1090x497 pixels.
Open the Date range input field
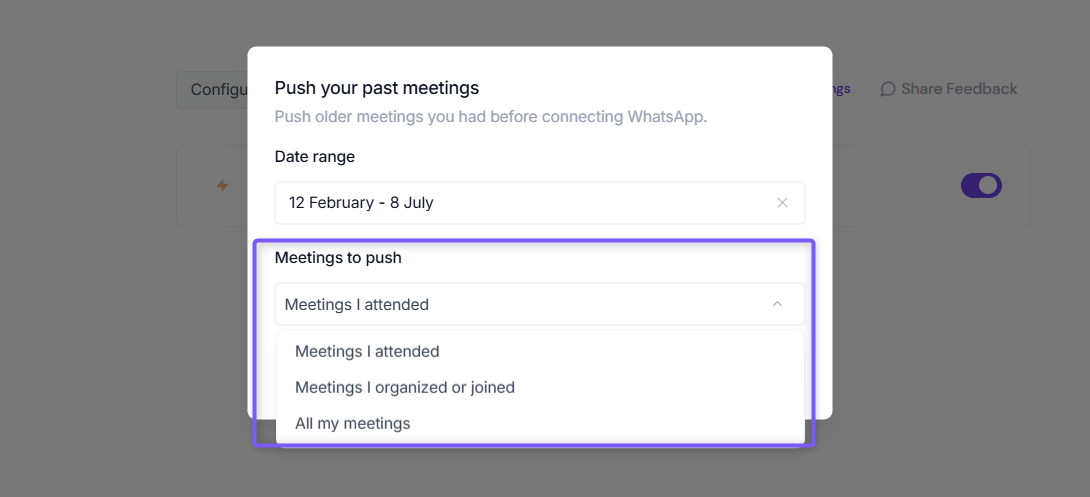[x=539, y=203]
